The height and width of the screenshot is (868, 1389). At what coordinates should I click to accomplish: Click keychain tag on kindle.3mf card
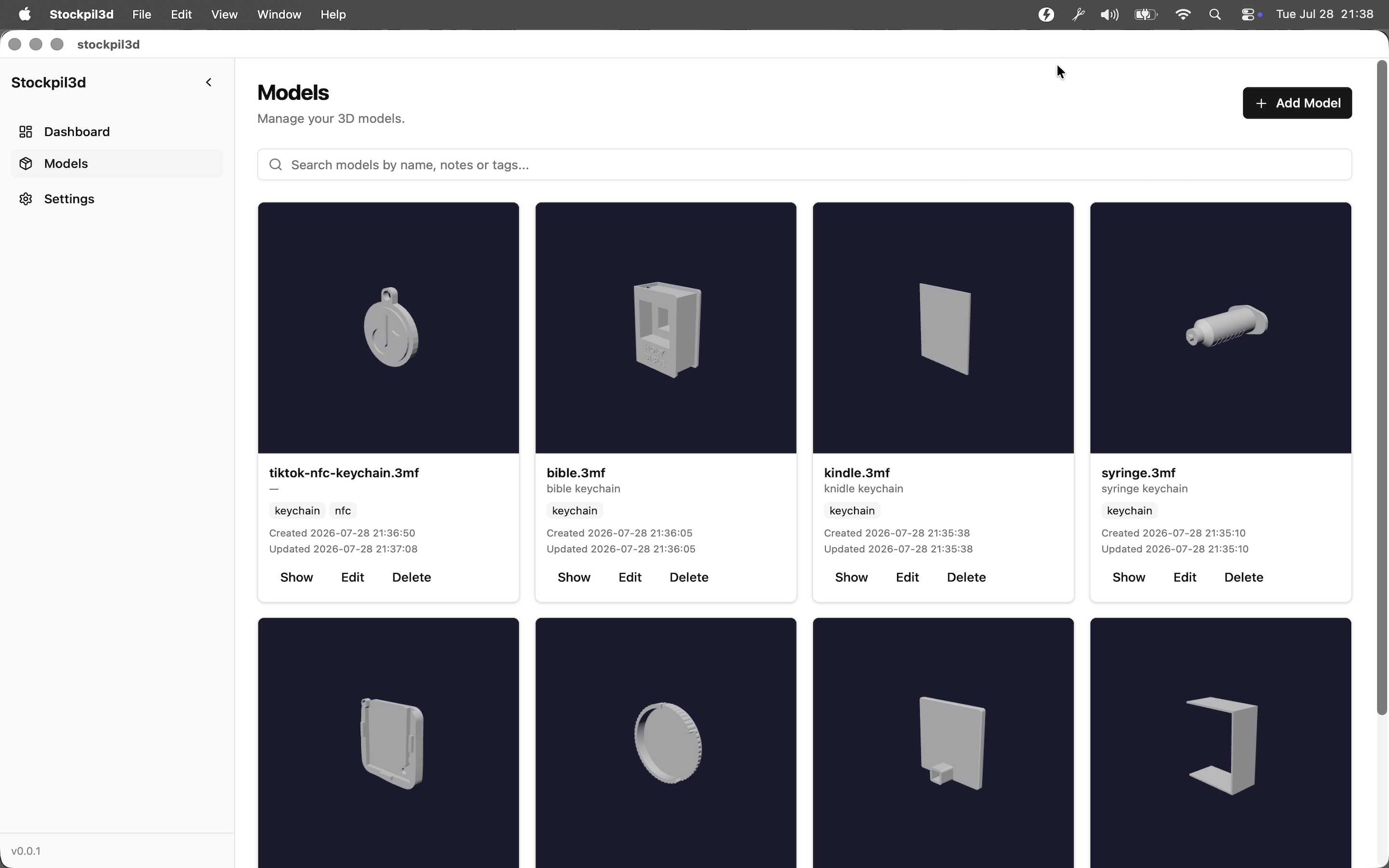tap(852, 510)
